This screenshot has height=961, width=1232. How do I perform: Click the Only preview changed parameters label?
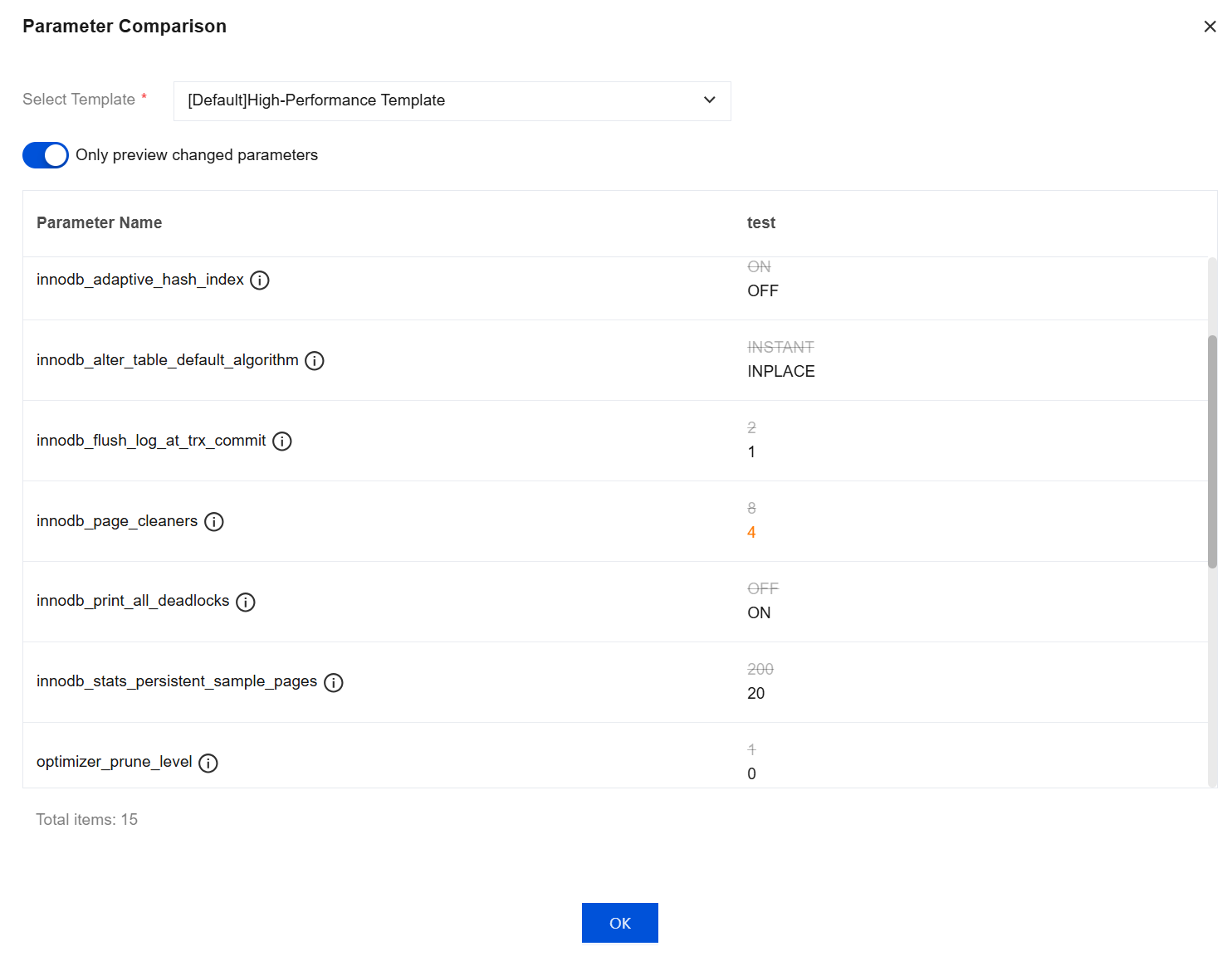(197, 155)
